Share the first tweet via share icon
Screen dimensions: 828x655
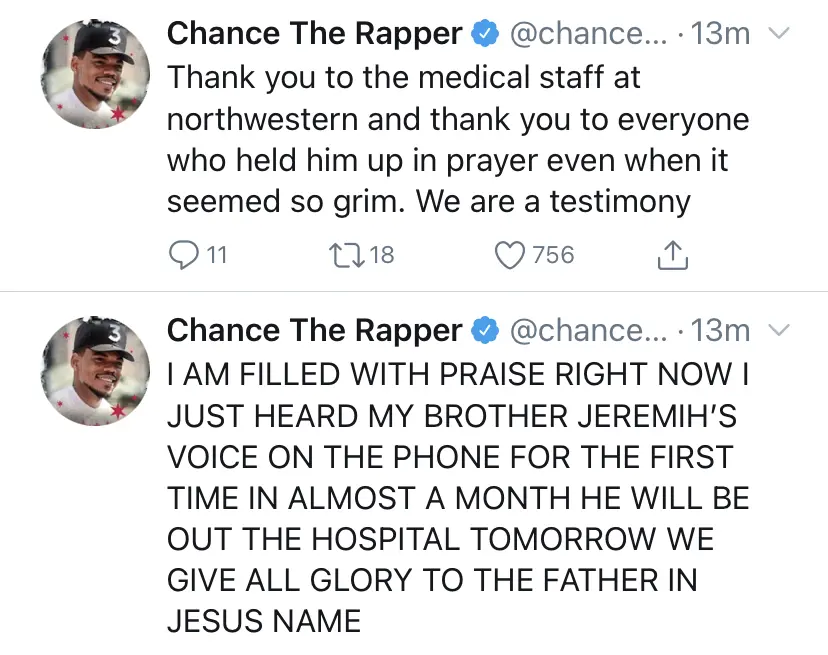(x=673, y=256)
